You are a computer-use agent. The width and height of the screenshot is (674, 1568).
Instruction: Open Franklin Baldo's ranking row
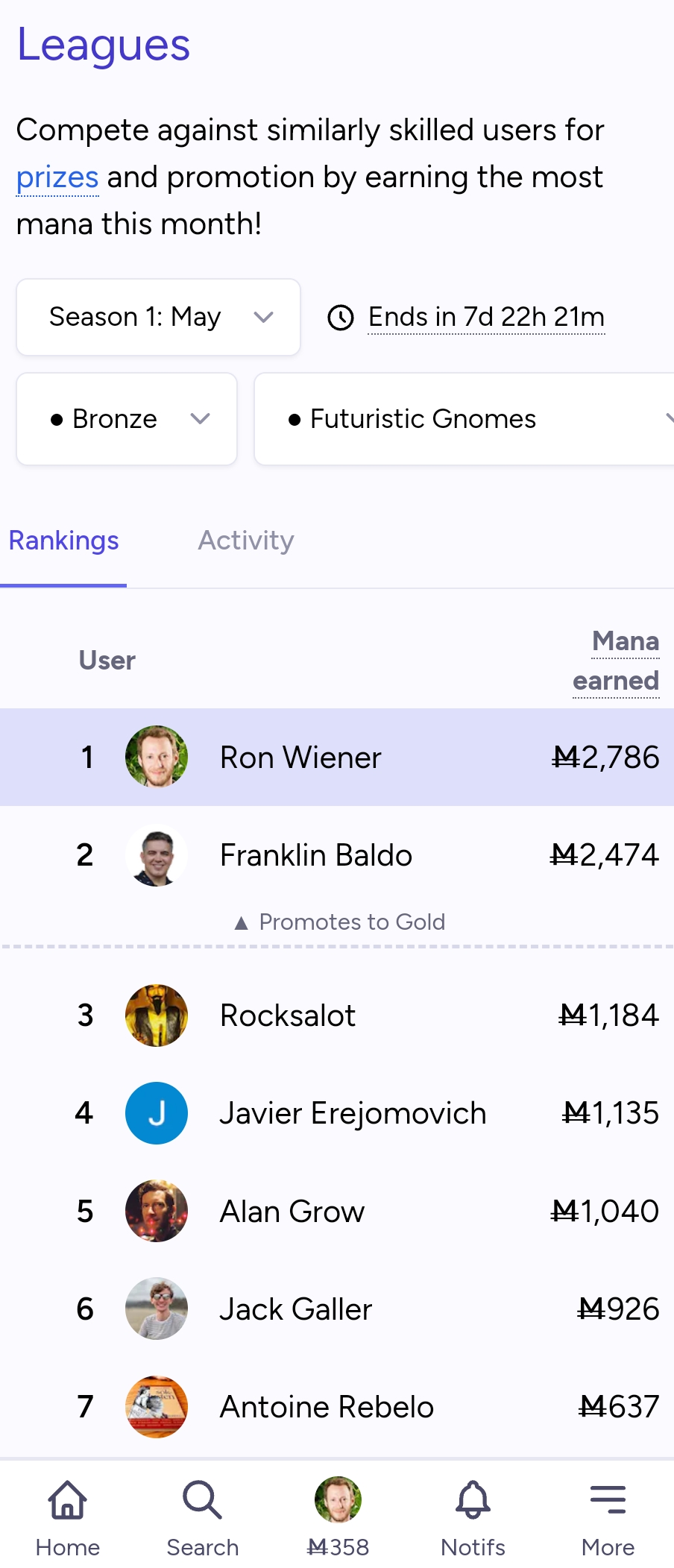[x=337, y=855]
